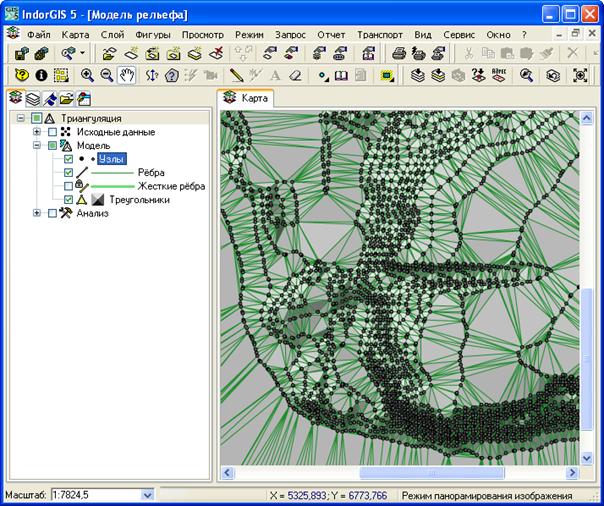604x506 pixels.
Task: Select the Карта tab
Action: pos(245,98)
